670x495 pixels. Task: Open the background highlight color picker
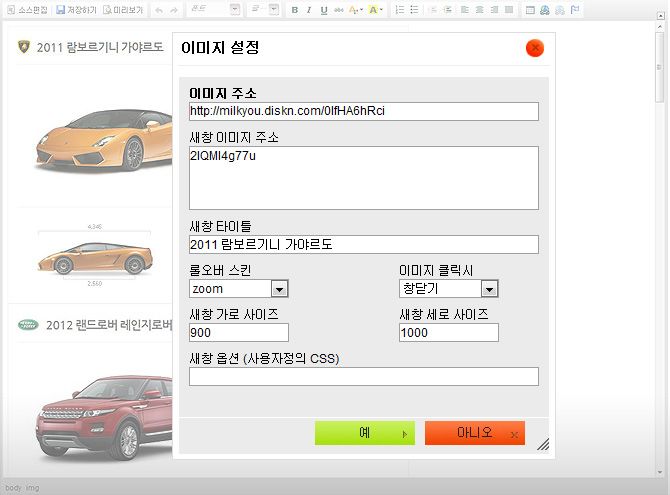coord(376,10)
